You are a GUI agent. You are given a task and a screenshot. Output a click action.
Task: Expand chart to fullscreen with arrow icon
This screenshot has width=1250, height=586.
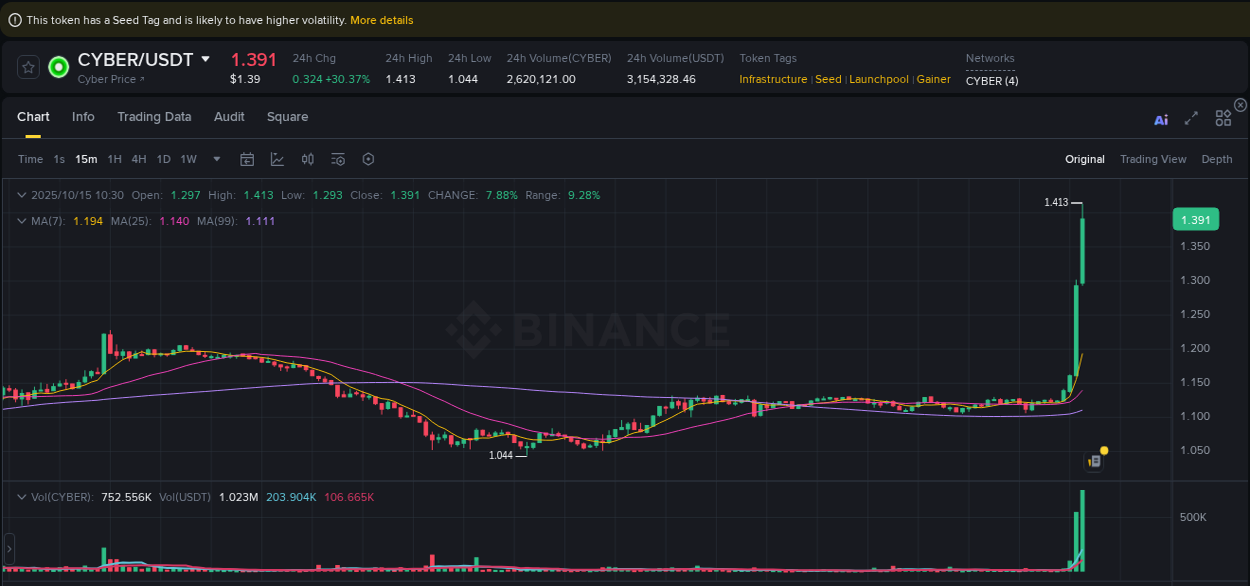tap(1191, 118)
